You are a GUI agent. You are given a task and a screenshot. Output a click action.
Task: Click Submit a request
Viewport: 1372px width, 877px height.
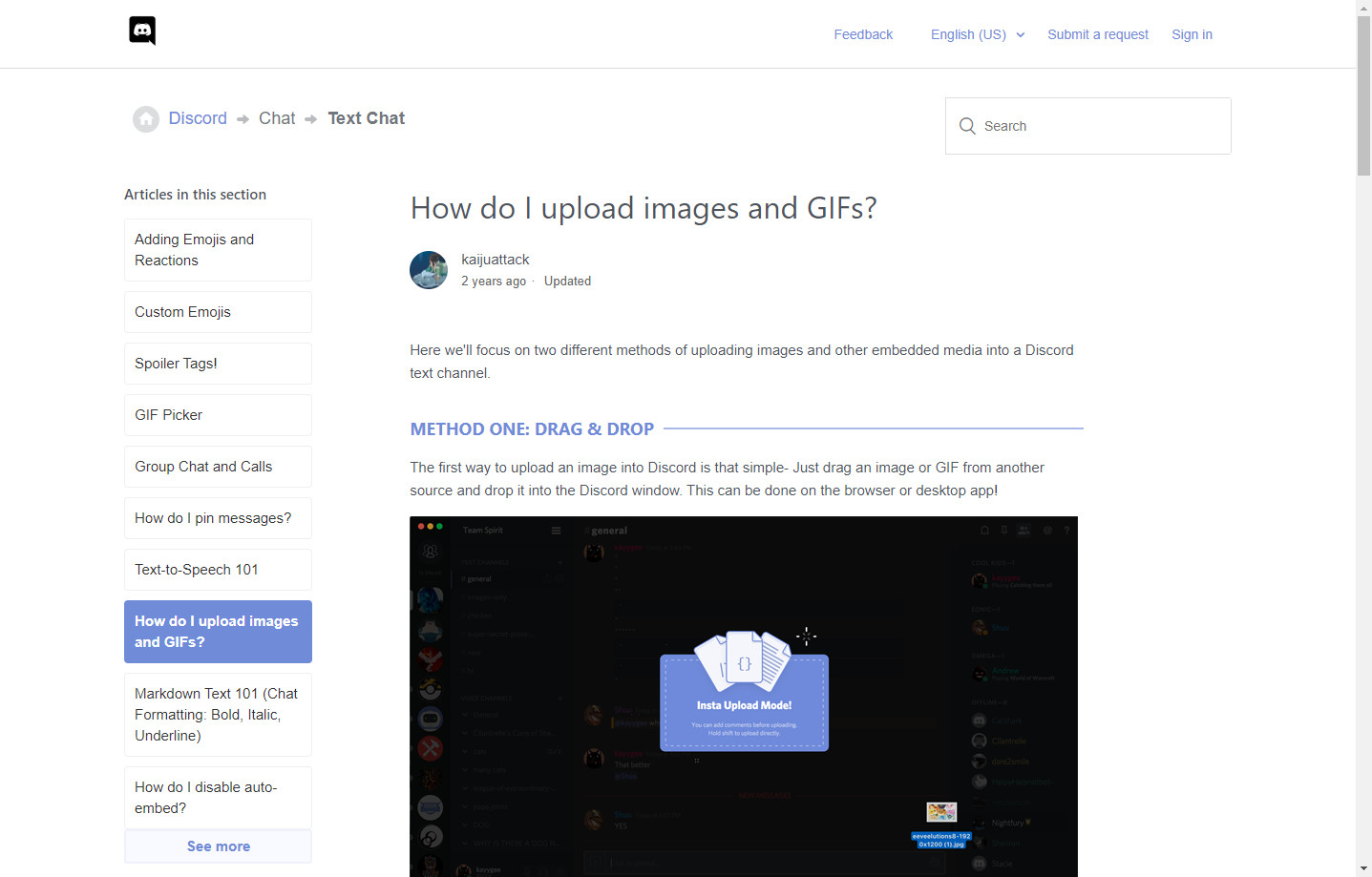pyautogui.click(x=1097, y=34)
